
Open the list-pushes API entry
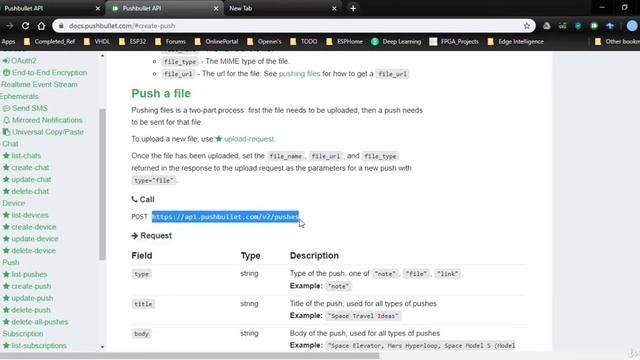[24, 274]
